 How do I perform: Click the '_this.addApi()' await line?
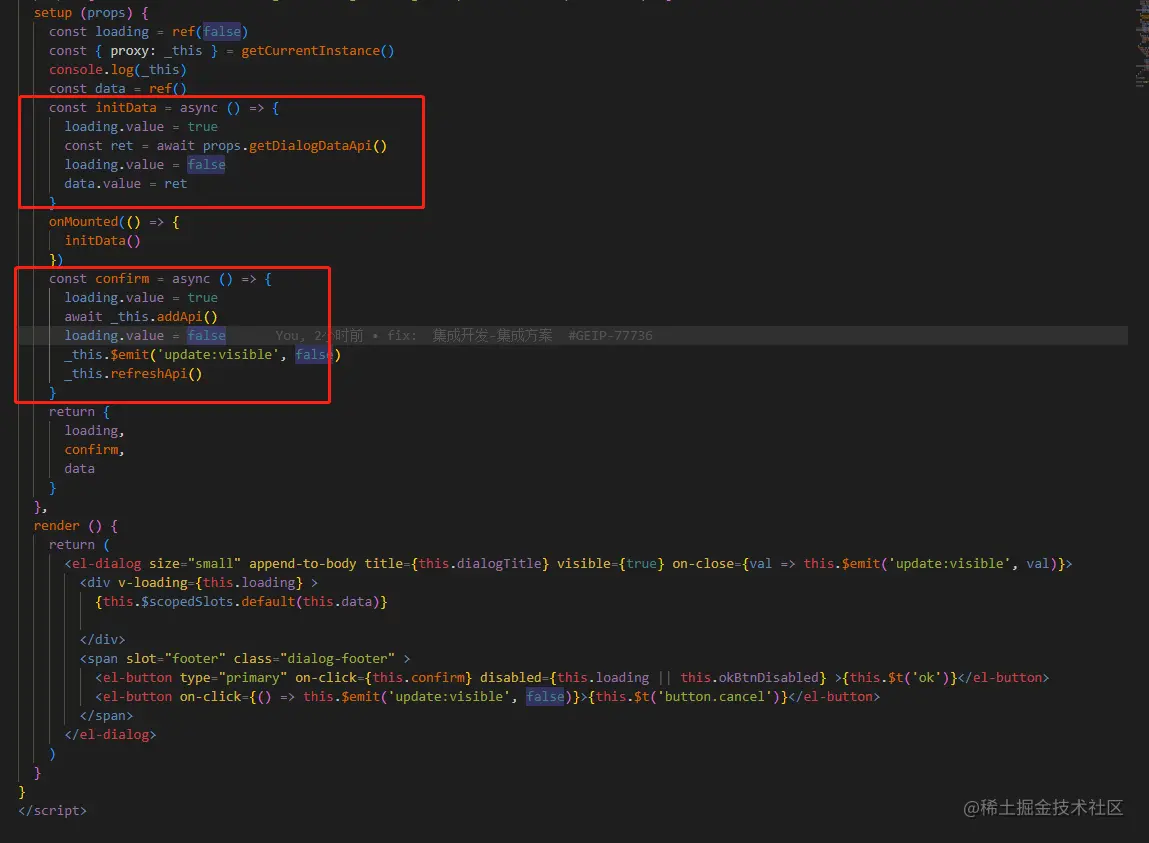tap(141, 317)
